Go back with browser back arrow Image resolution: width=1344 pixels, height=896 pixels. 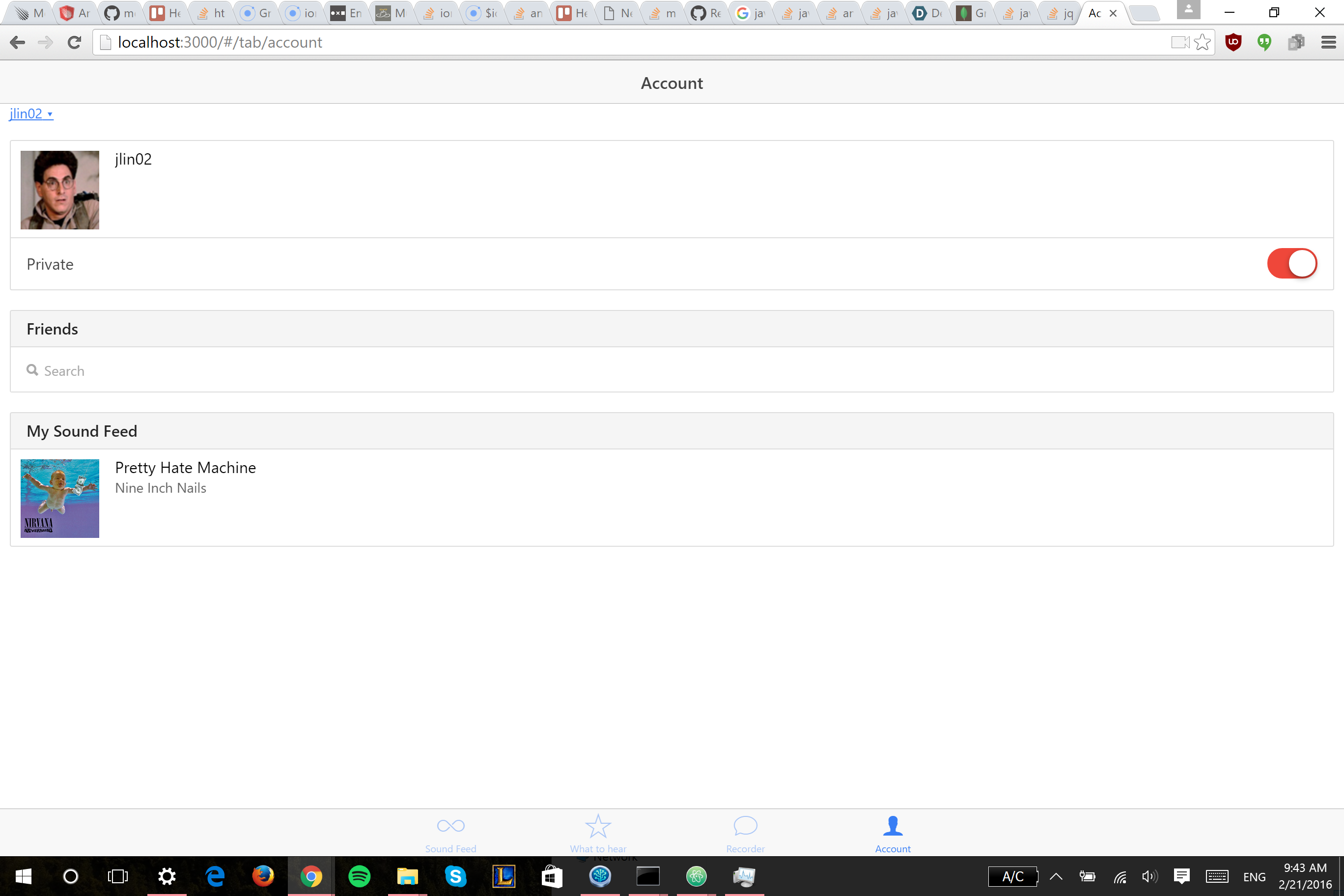pos(18,42)
